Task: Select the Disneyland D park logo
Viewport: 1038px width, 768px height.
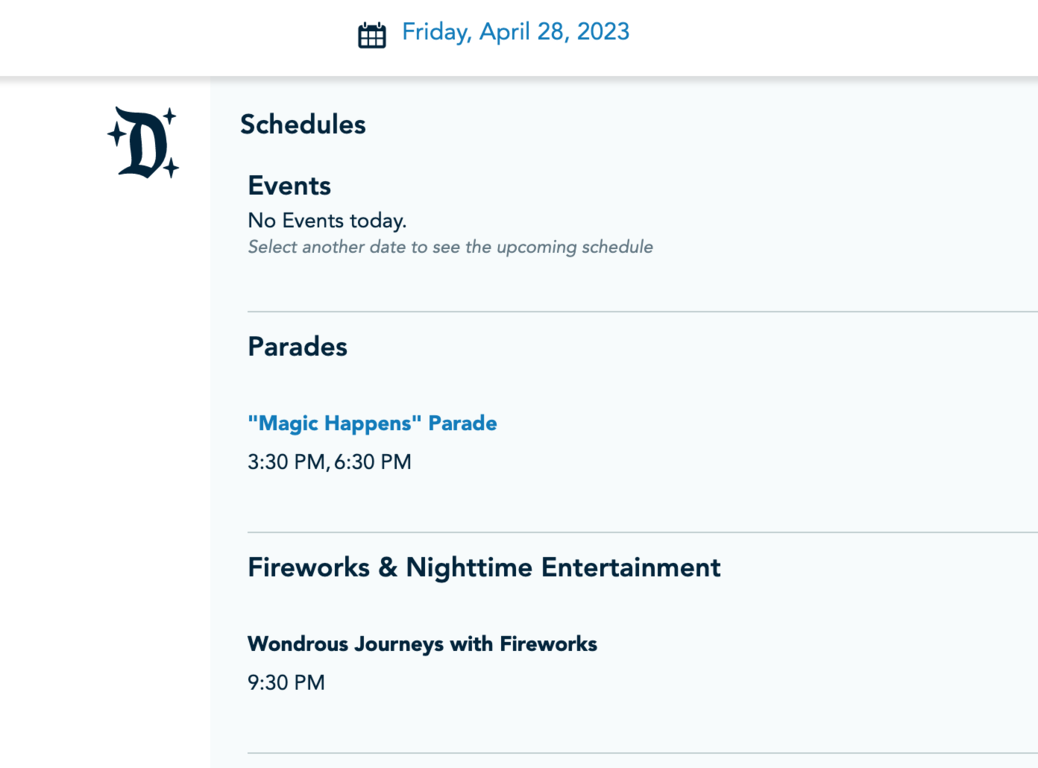Action: click(143, 142)
